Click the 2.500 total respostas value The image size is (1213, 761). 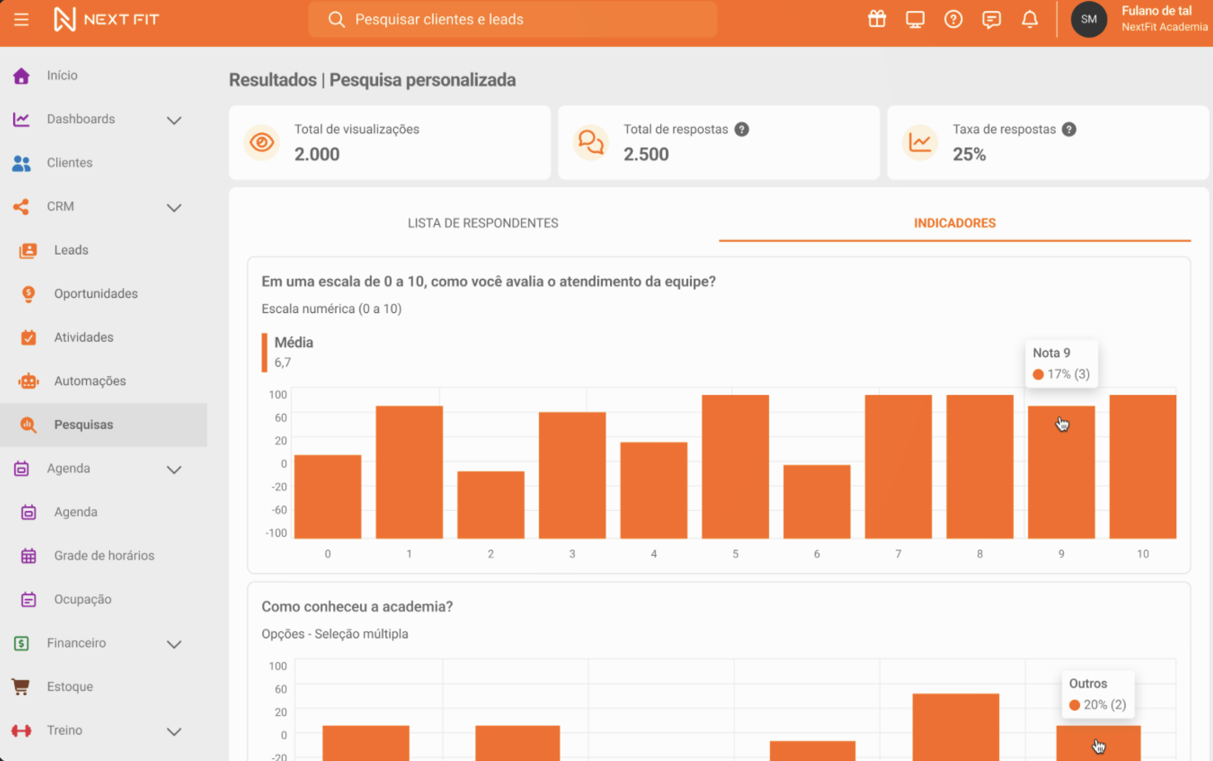coord(646,154)
